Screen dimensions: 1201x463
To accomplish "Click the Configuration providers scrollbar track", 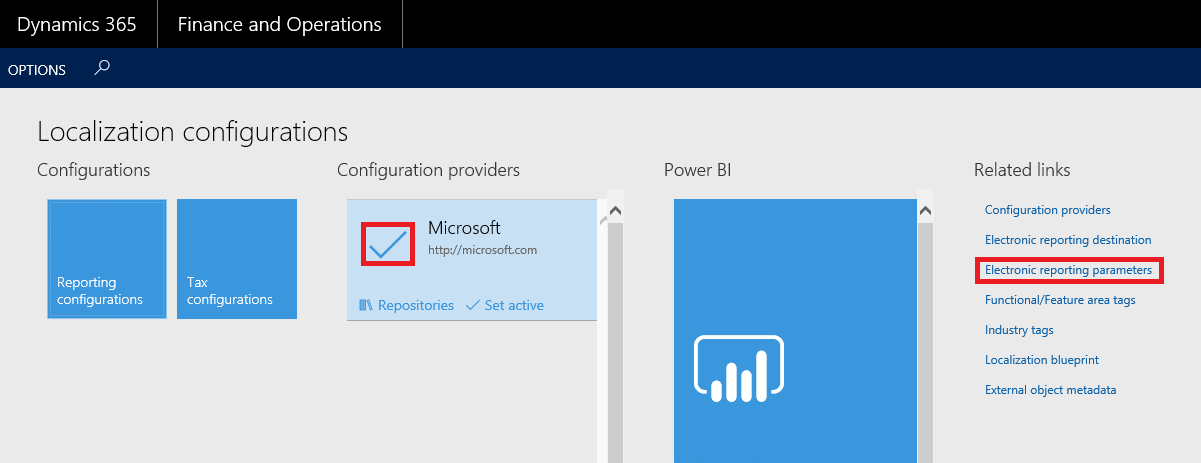I will 615,340.
